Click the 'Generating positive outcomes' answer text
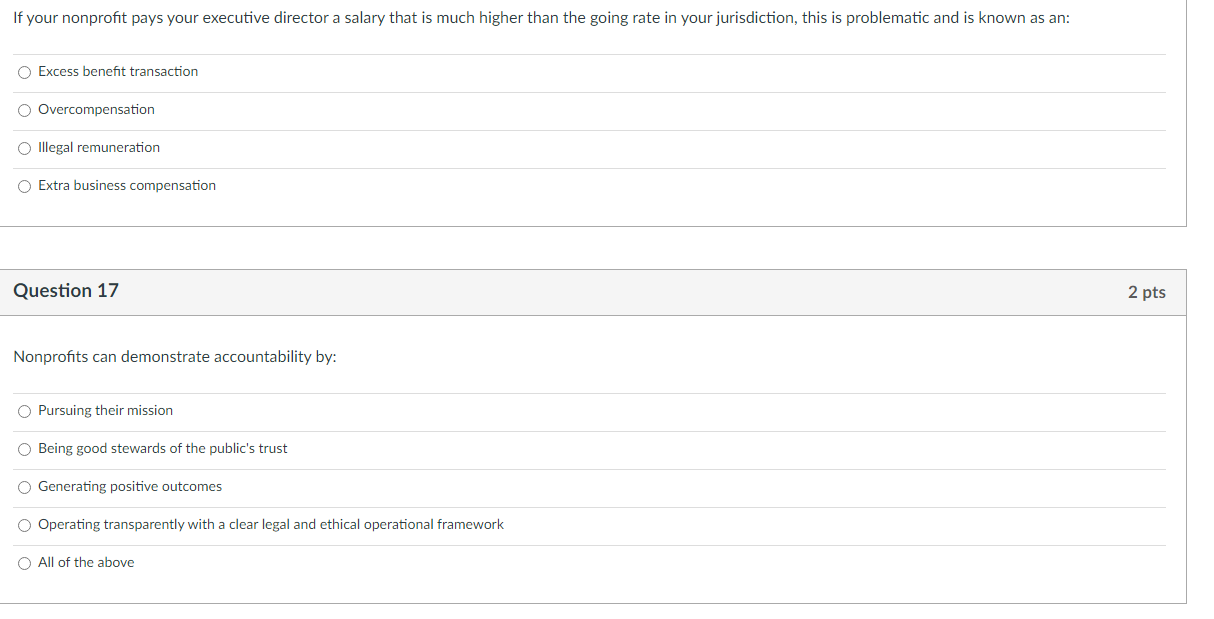The height and width of the screenshot is (619, 1214). click(130, 487)
